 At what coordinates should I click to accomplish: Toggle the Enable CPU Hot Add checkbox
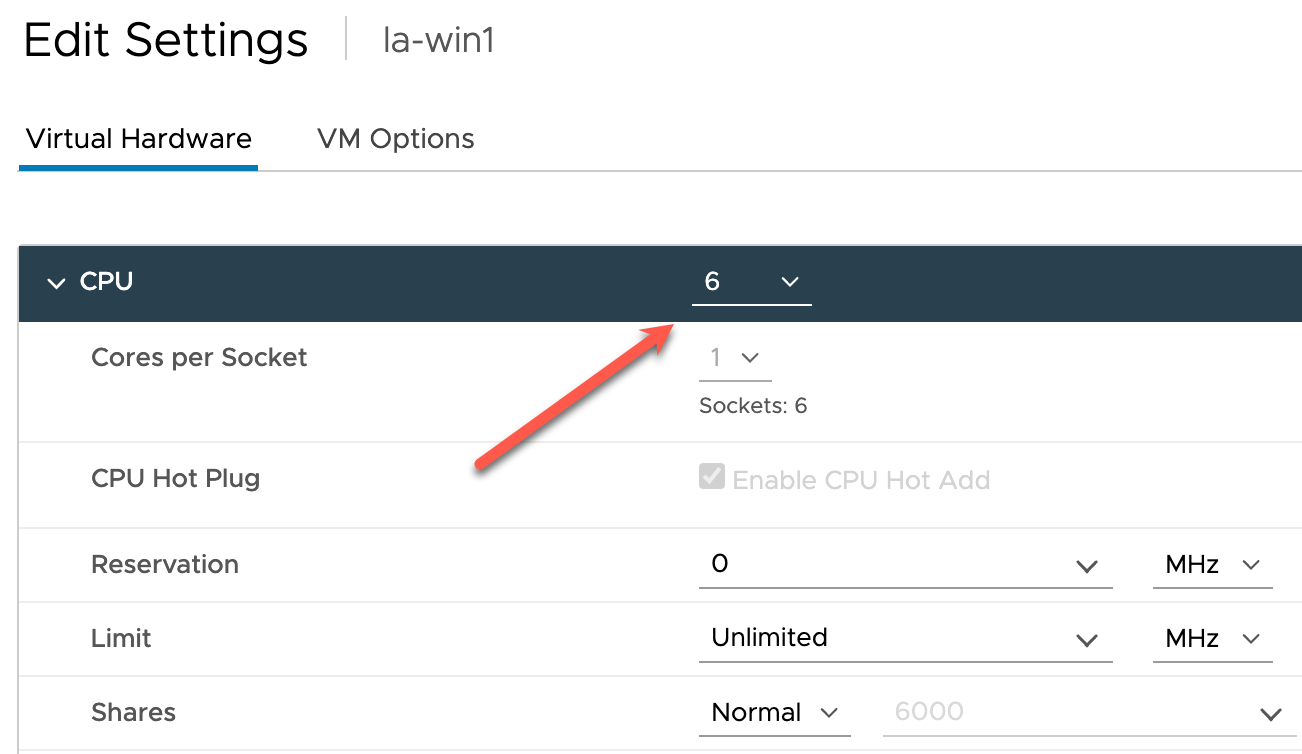coord(712,477)
